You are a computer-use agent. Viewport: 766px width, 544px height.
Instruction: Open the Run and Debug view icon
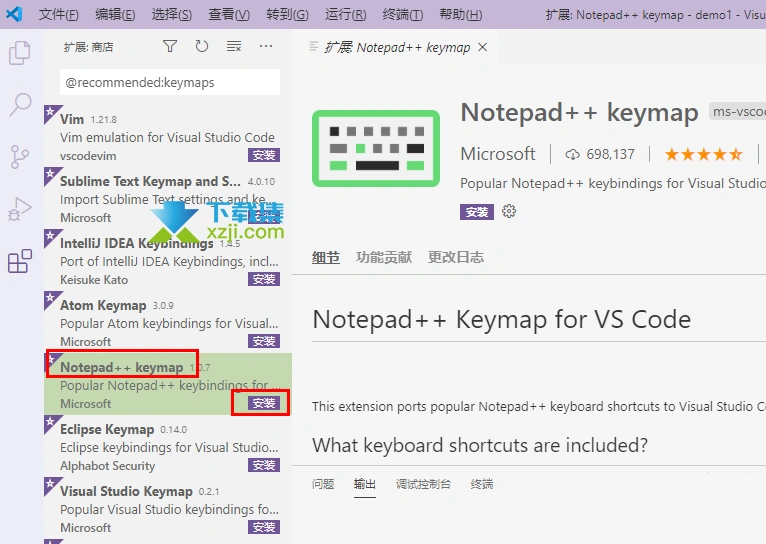pos(20,209)
